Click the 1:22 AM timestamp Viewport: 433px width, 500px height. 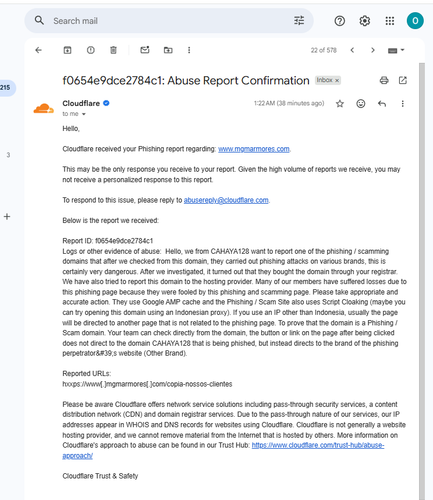click(x=289, y=103)
